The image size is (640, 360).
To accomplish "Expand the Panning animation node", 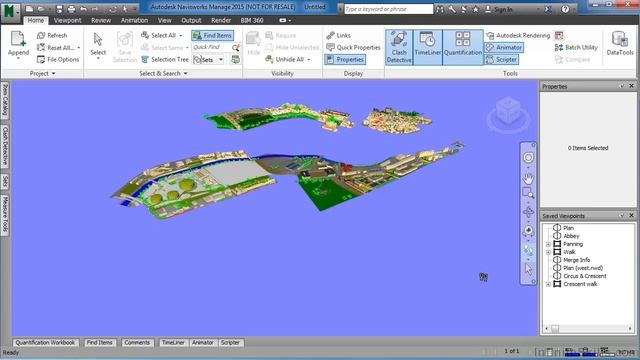I will point(548,244).
